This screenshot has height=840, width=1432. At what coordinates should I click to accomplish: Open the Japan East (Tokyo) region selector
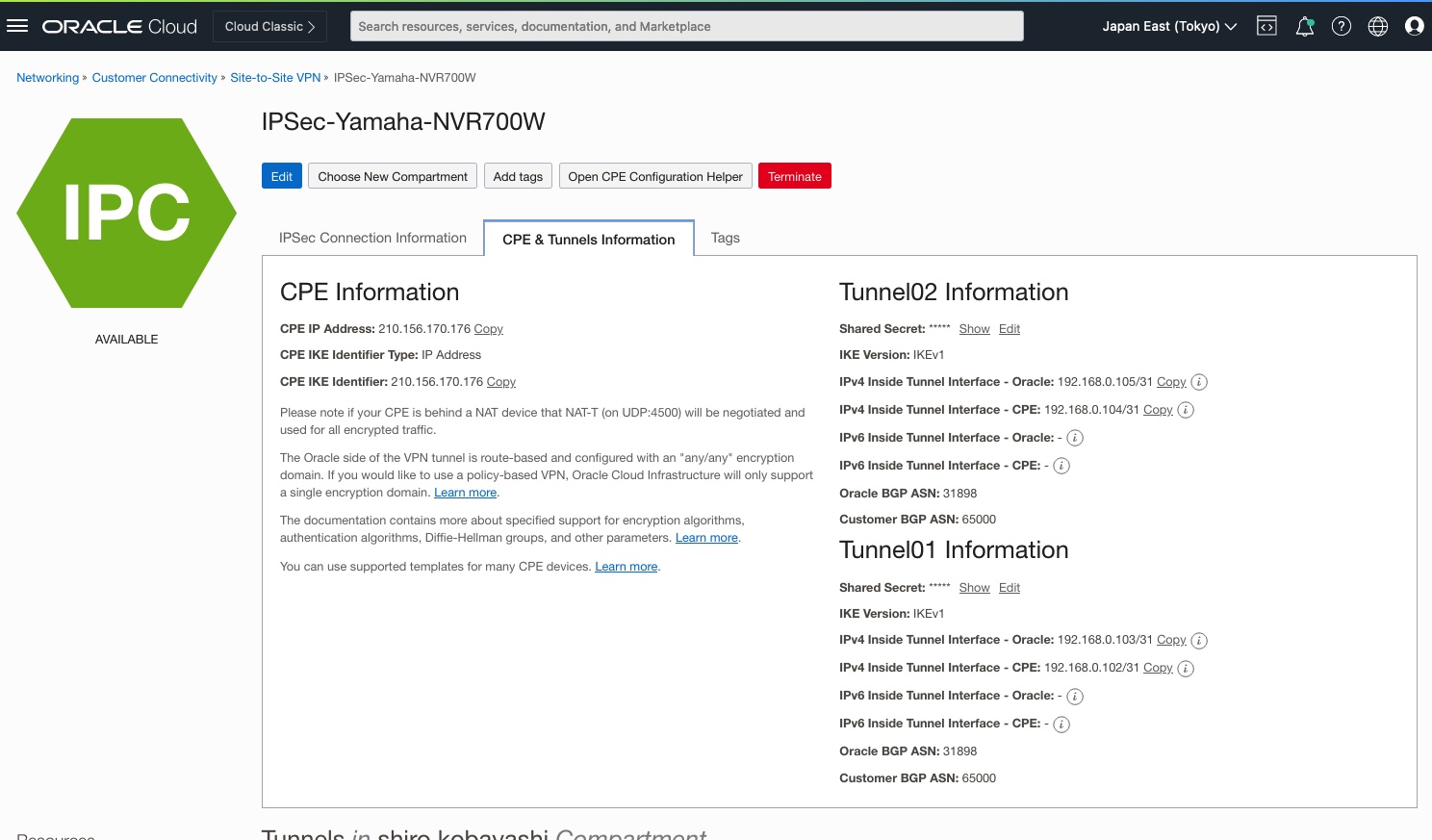click(x=1168, y=26)
